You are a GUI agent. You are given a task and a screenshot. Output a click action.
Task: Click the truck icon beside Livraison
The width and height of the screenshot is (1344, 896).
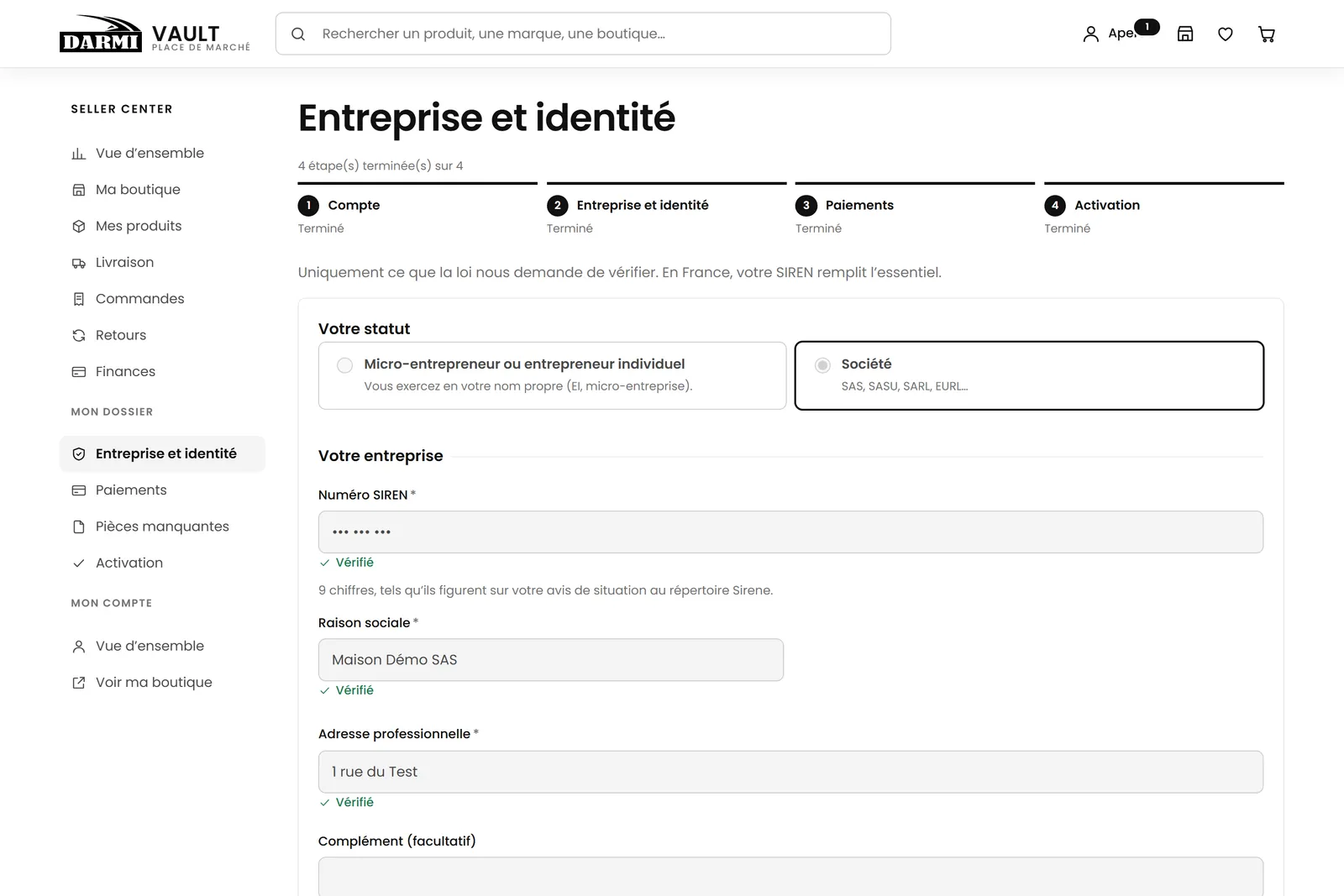[x=79, y=263]
